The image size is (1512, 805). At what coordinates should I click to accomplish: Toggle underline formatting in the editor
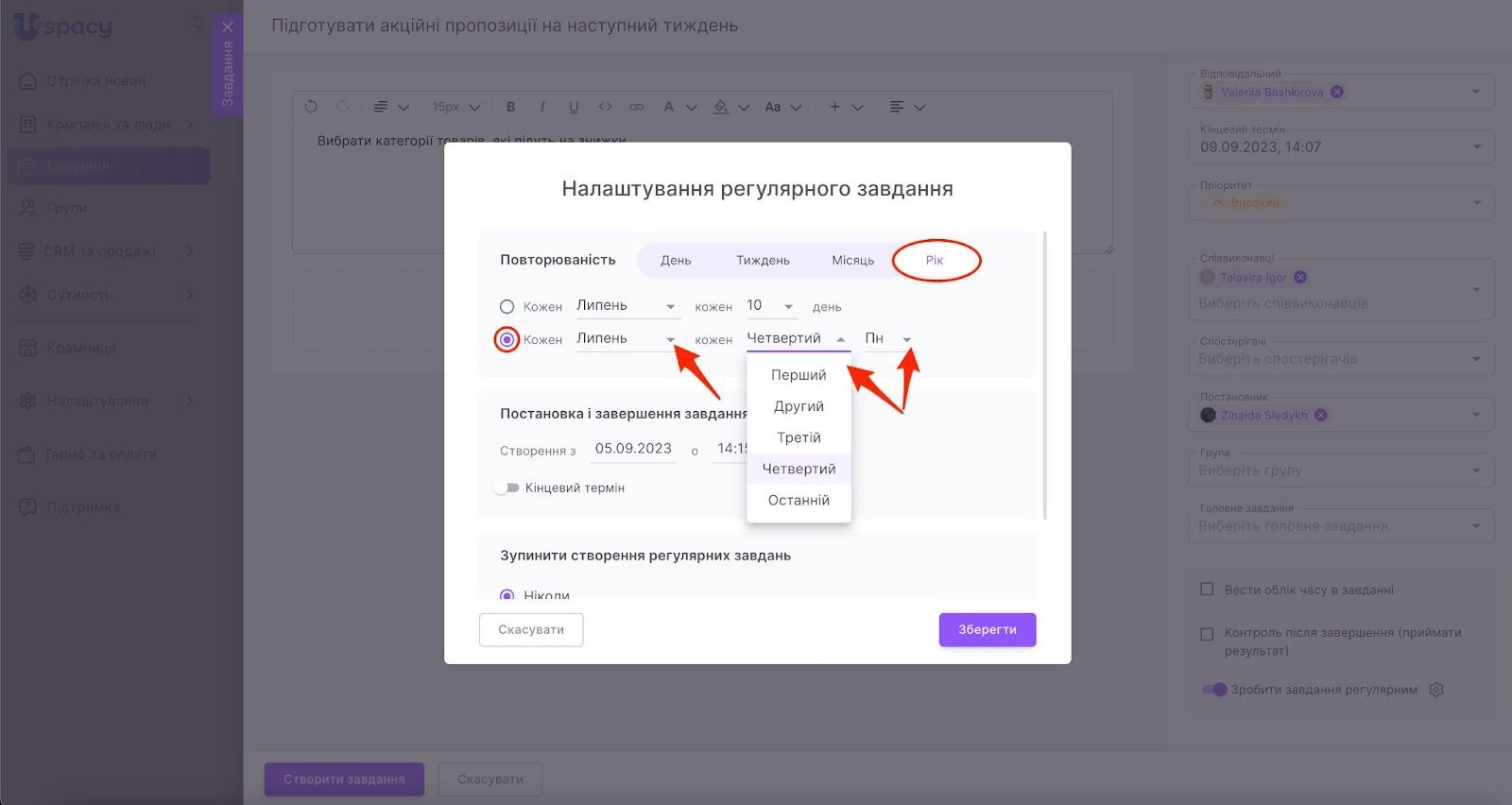(574, 107)
